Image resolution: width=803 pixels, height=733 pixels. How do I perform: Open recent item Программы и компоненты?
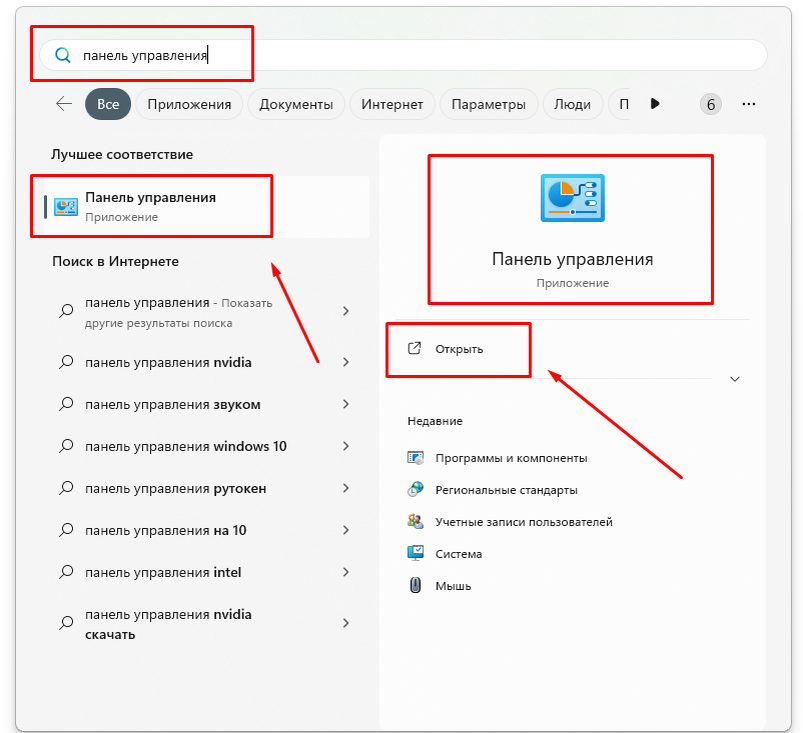point(511,458)
